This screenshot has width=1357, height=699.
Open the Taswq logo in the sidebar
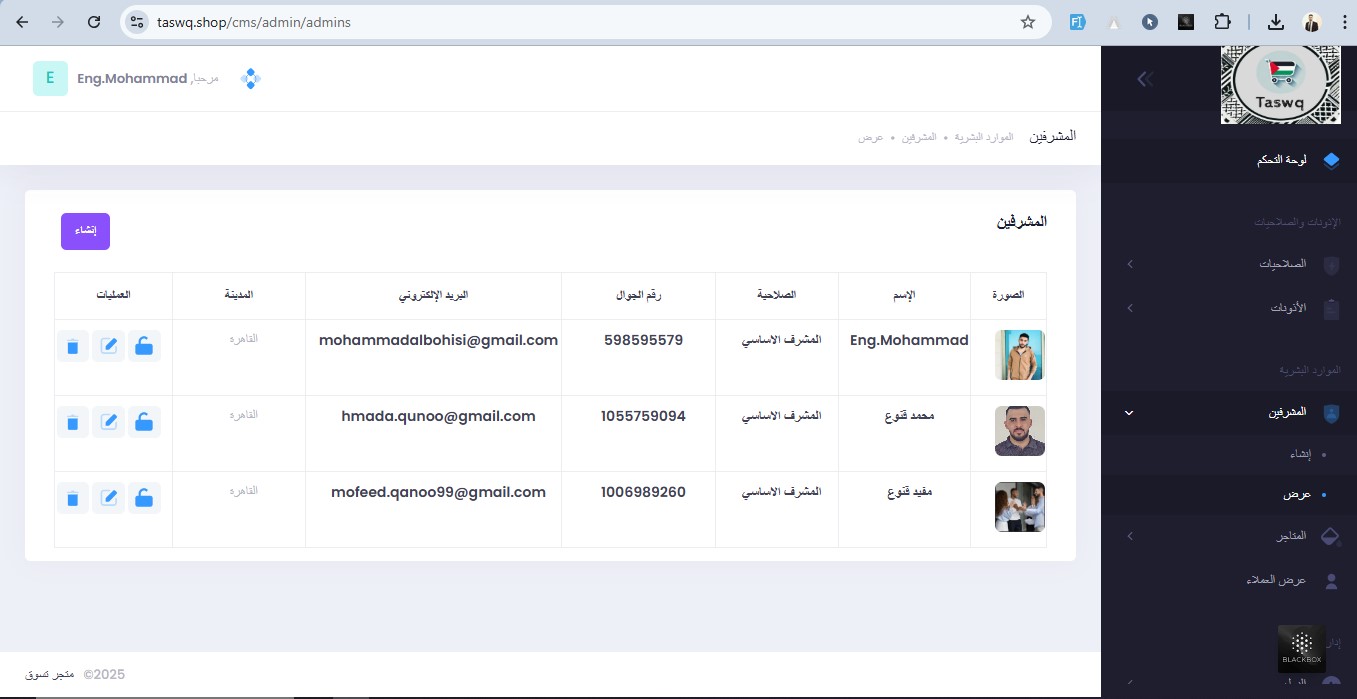click(x=1280, y=85)
